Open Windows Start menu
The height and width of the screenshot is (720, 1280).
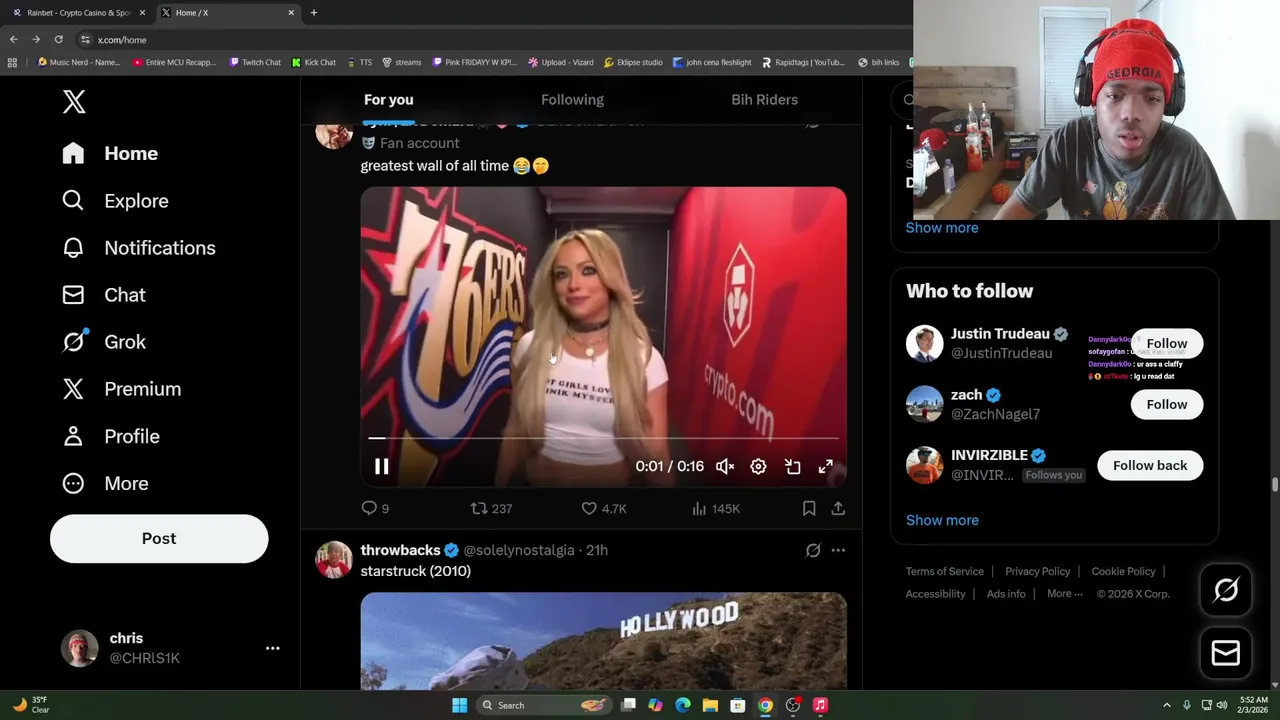pyautogui.click(x=459, y=705)
